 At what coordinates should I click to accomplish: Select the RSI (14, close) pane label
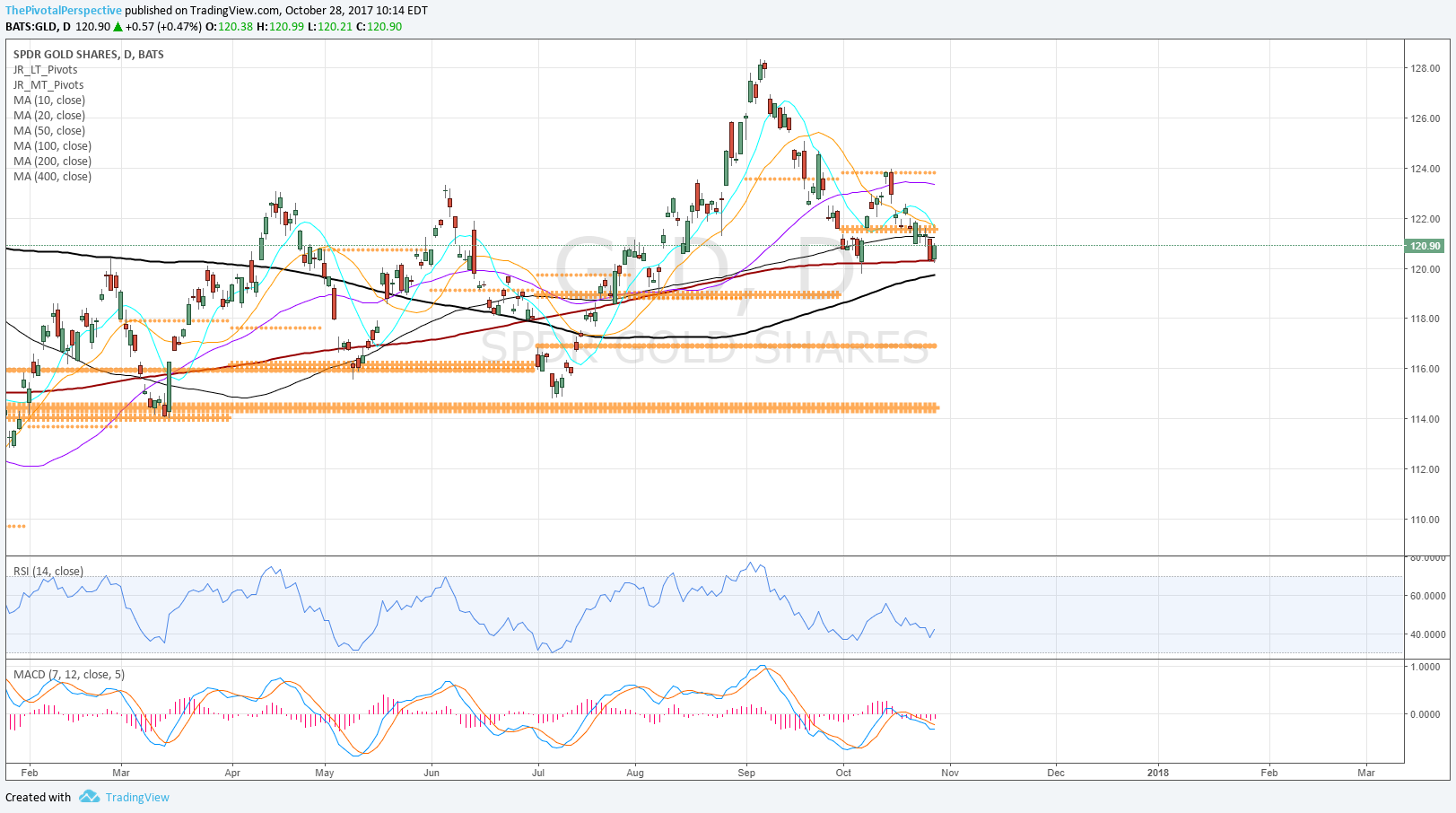pyautogui.click(x=48, y=571)
